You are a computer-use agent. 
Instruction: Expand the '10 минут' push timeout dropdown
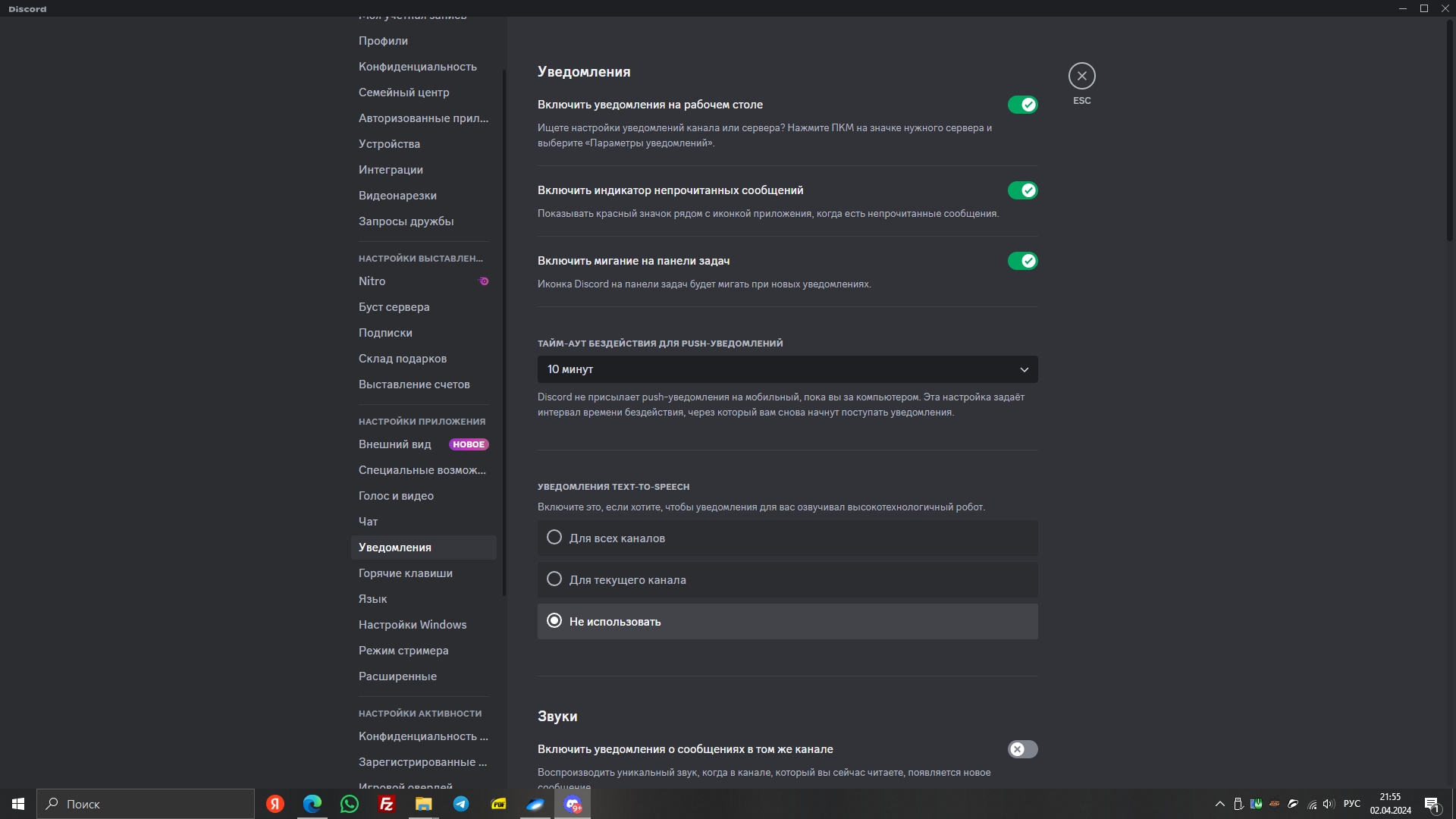click(787, 369)
